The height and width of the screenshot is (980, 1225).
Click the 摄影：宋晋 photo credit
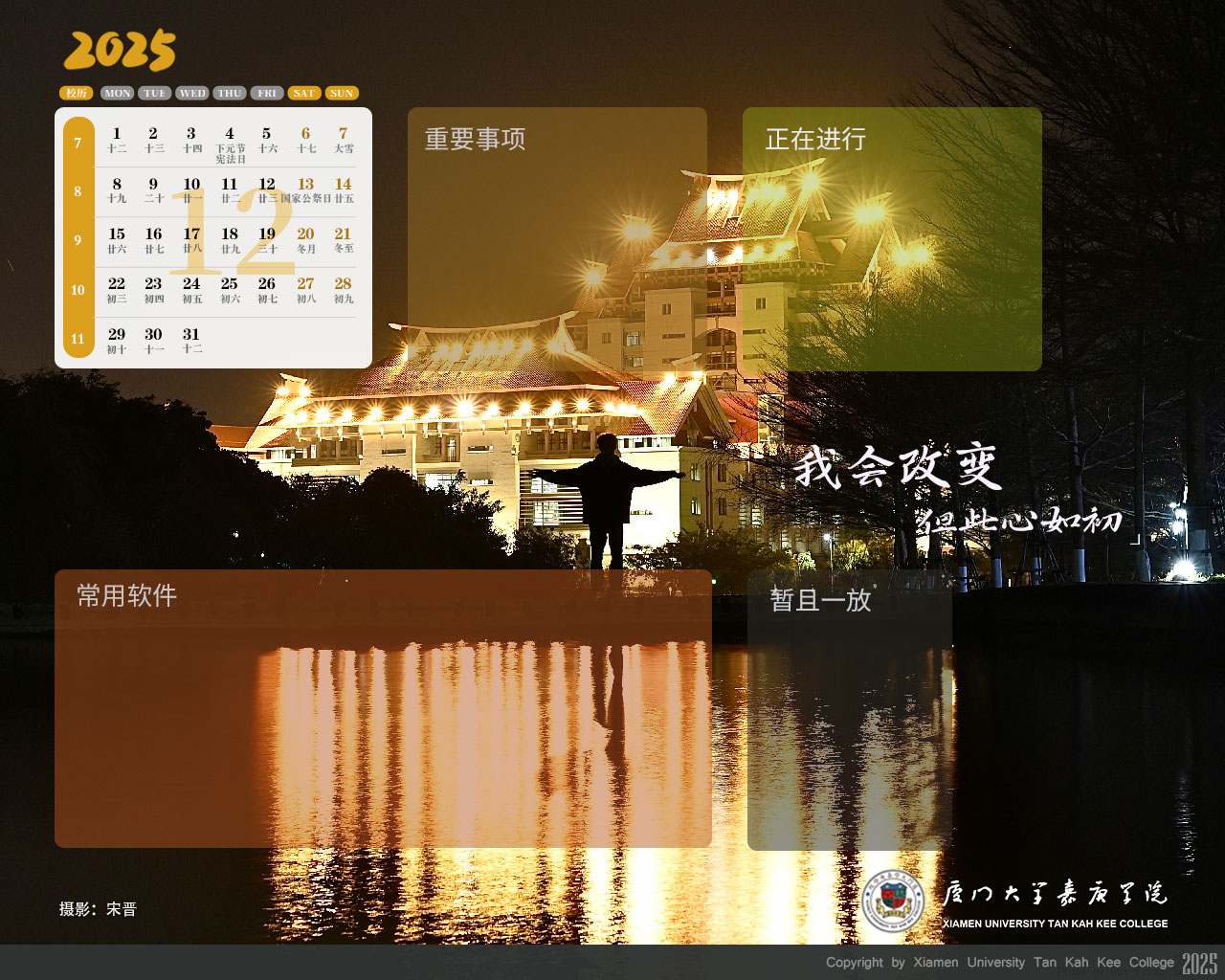pos(98,909)
